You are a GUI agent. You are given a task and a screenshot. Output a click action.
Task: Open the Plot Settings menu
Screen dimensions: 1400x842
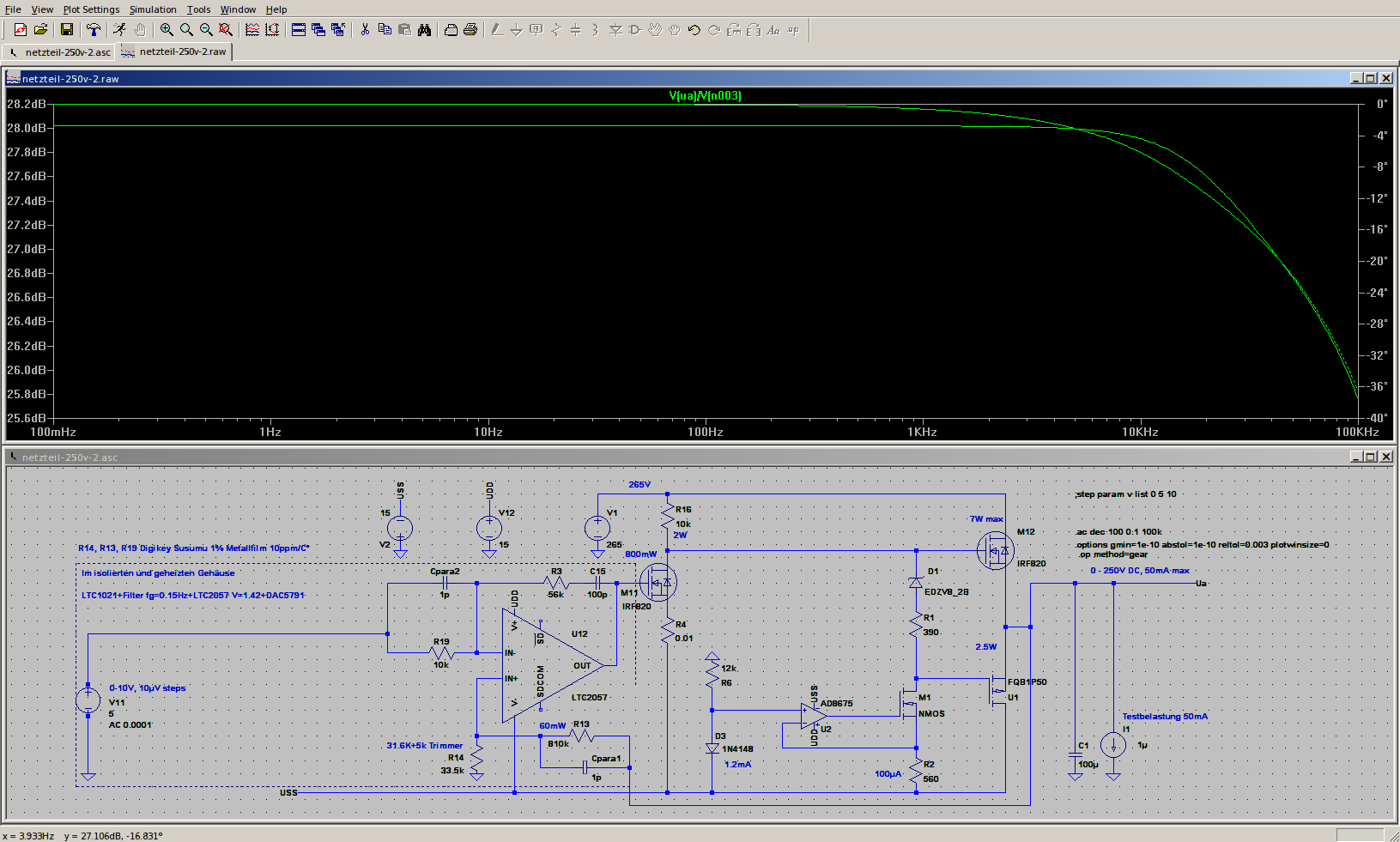coord(91,9)
